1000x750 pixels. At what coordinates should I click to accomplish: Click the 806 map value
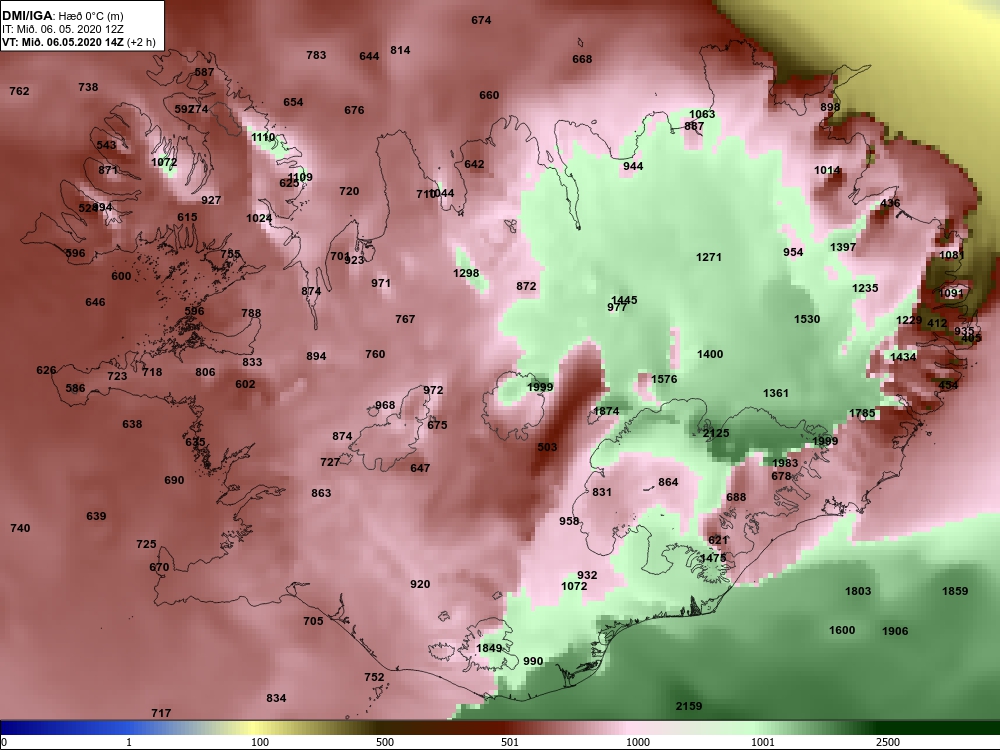tap(205, 372)
